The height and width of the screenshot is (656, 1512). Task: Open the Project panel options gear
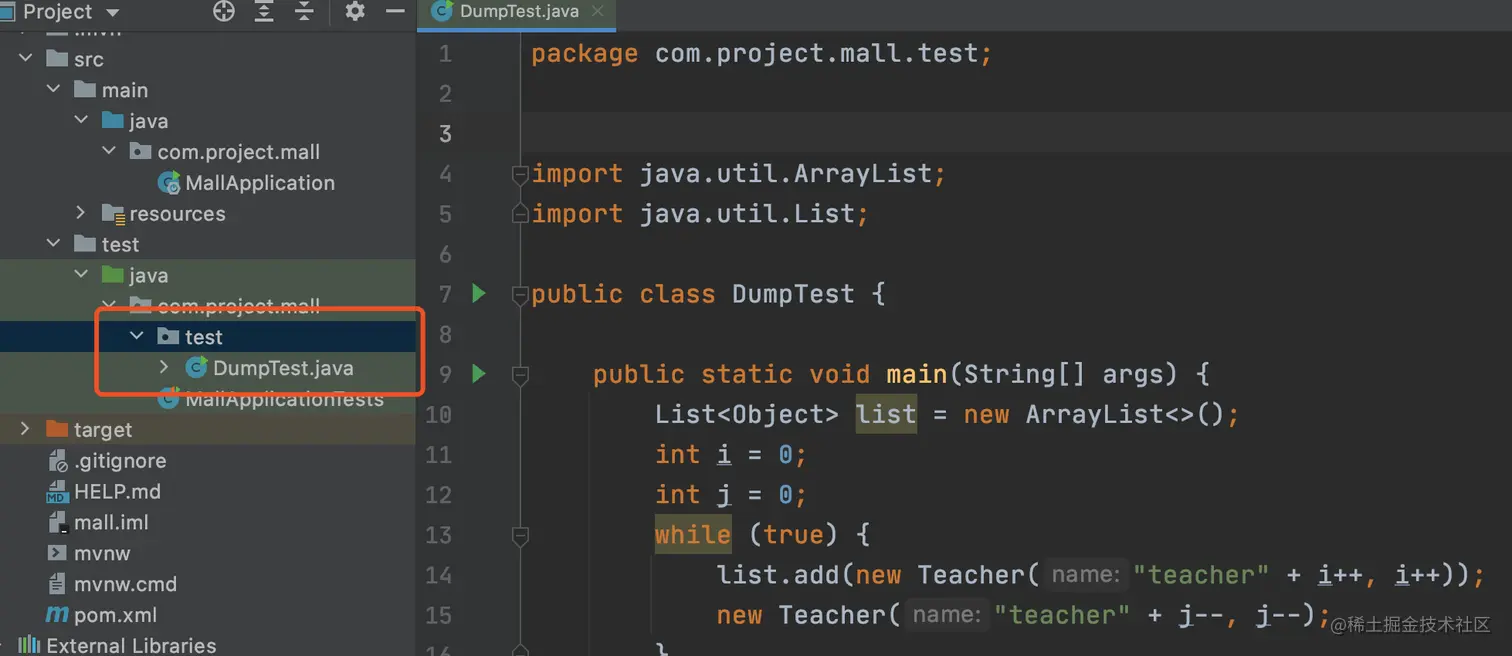[x=352, y=13]
